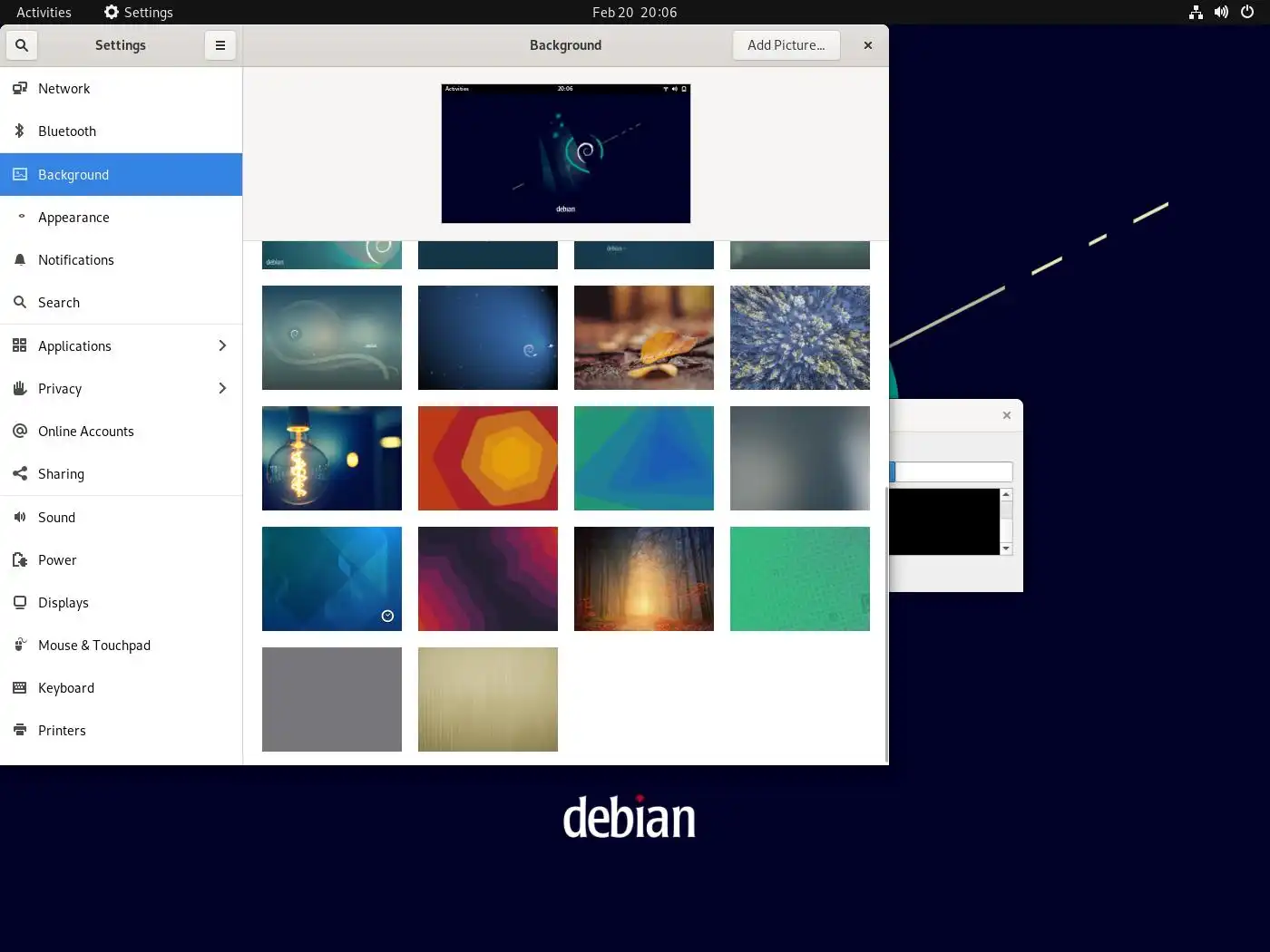
Task: Click the Notifications bell icon
Action: [20, 260]
